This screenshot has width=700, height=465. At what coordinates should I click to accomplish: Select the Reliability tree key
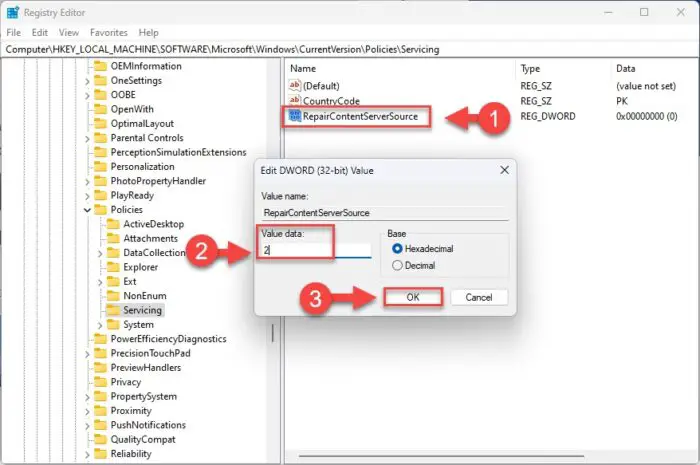click(x=131, y=453)
